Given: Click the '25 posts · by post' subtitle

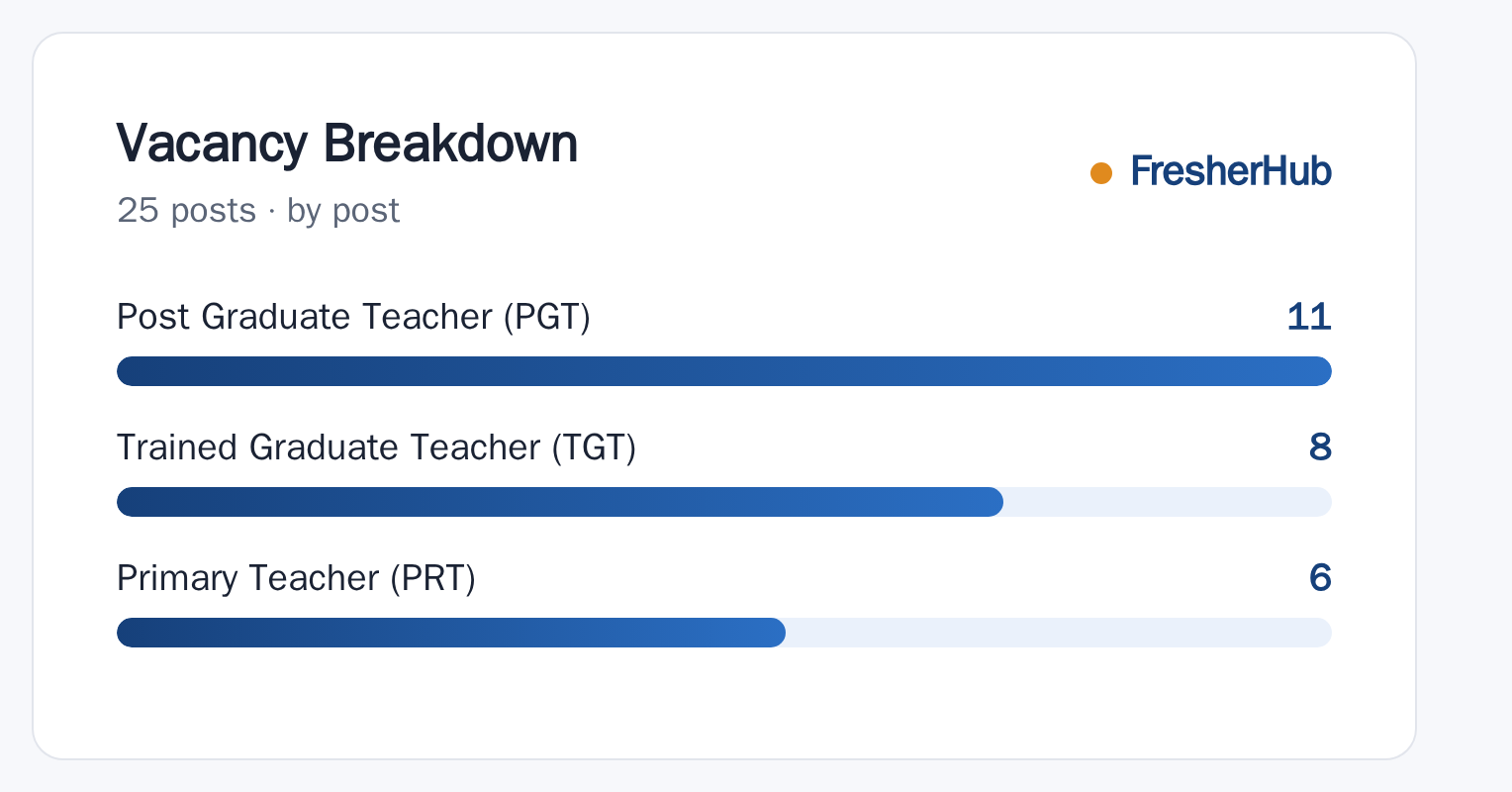Looking at the screenshot, I should [258, 210].
